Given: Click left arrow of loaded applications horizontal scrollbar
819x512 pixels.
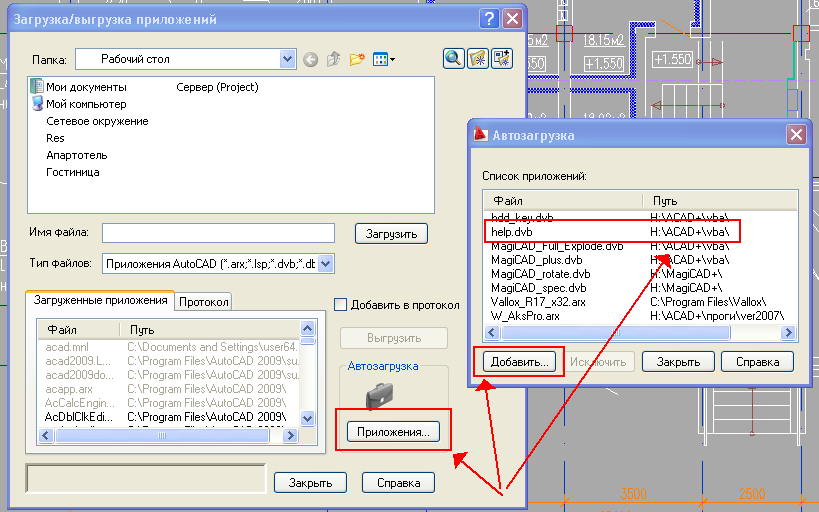Looking at the screenshot, I should point(46,435).
